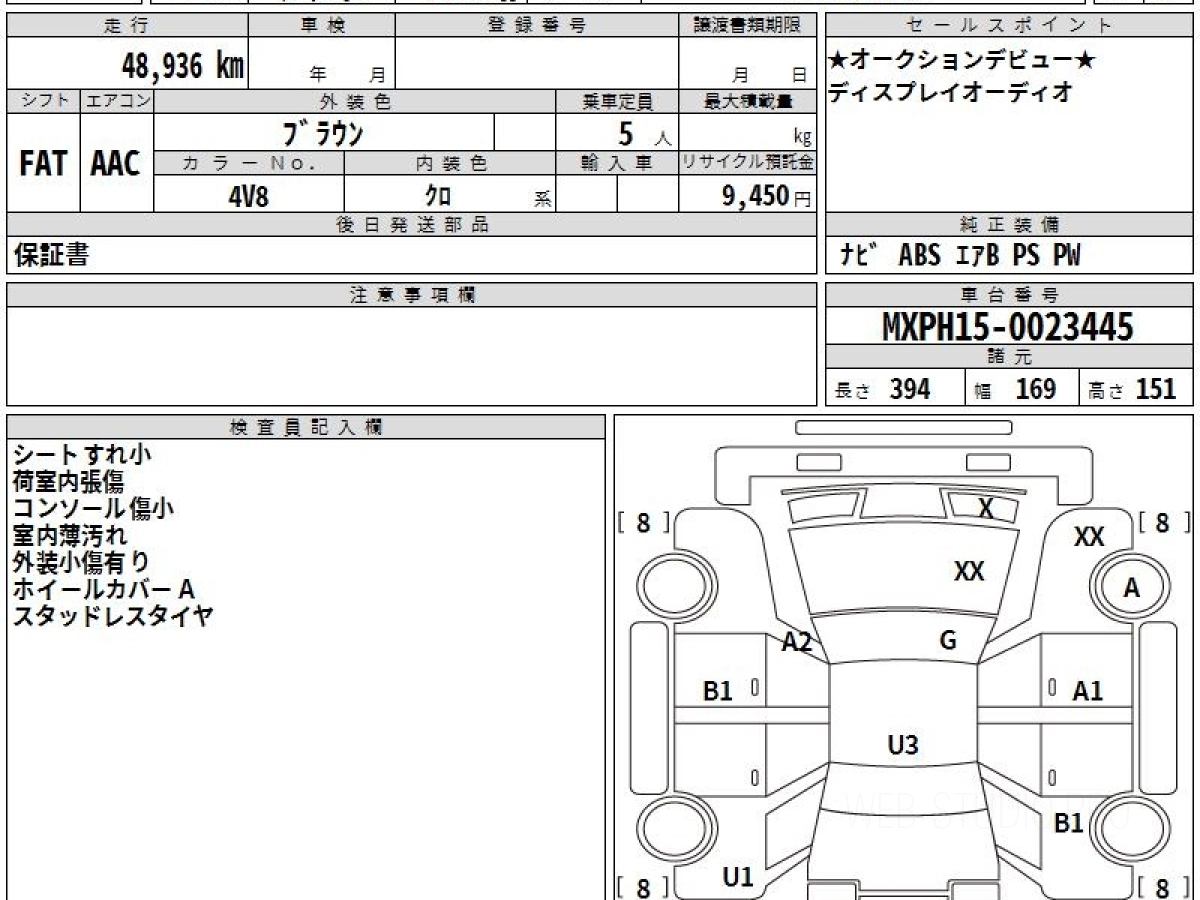The height and width of the screenshot is (900, 1200).
Task: Click the リサイクル預託金 header
Action: pyautogui.click(x=748, y=163)
